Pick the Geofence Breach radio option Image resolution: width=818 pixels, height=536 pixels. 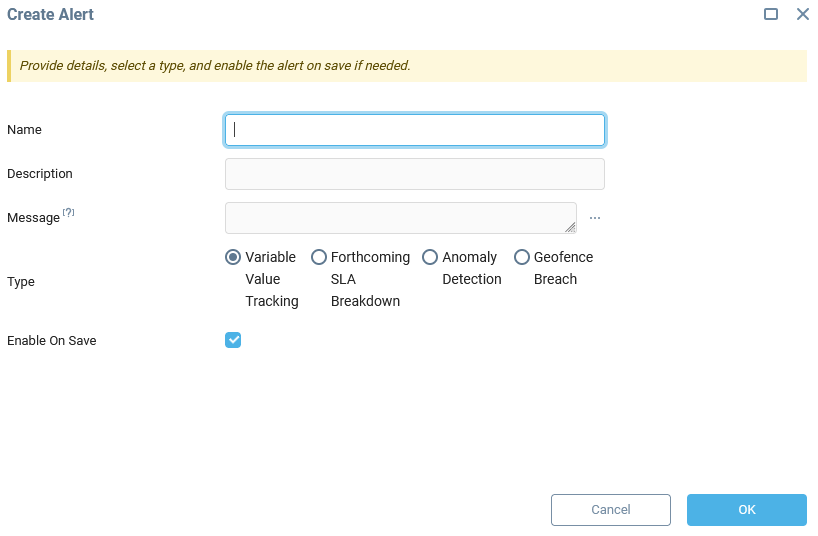(x=522, y=257)
